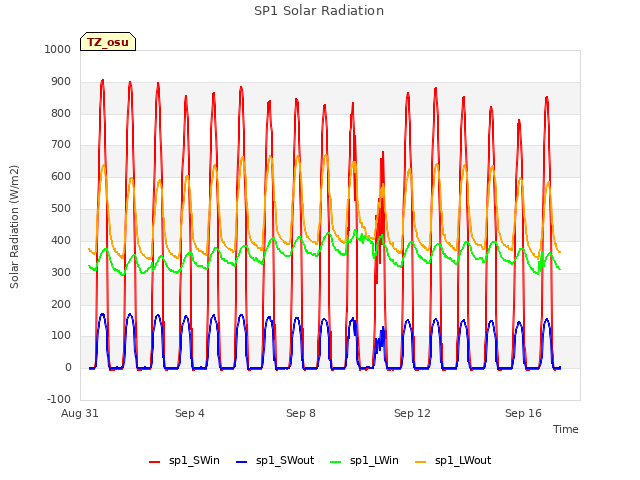640x480 pixels.
Task: Click the -100 y-axis tick label
Action: pyautogui.click(x=59, y=399)
